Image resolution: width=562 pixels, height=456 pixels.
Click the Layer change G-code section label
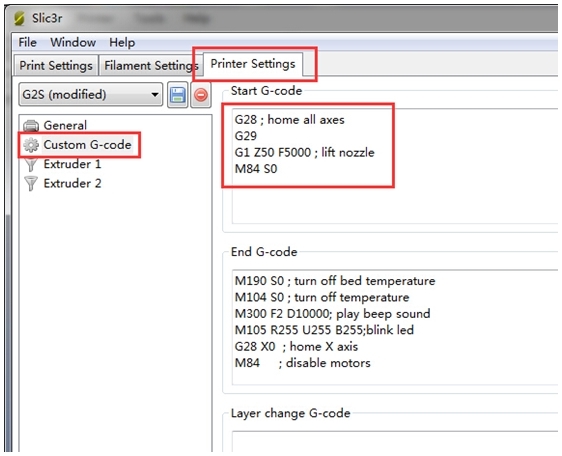[x=290, y=413]
